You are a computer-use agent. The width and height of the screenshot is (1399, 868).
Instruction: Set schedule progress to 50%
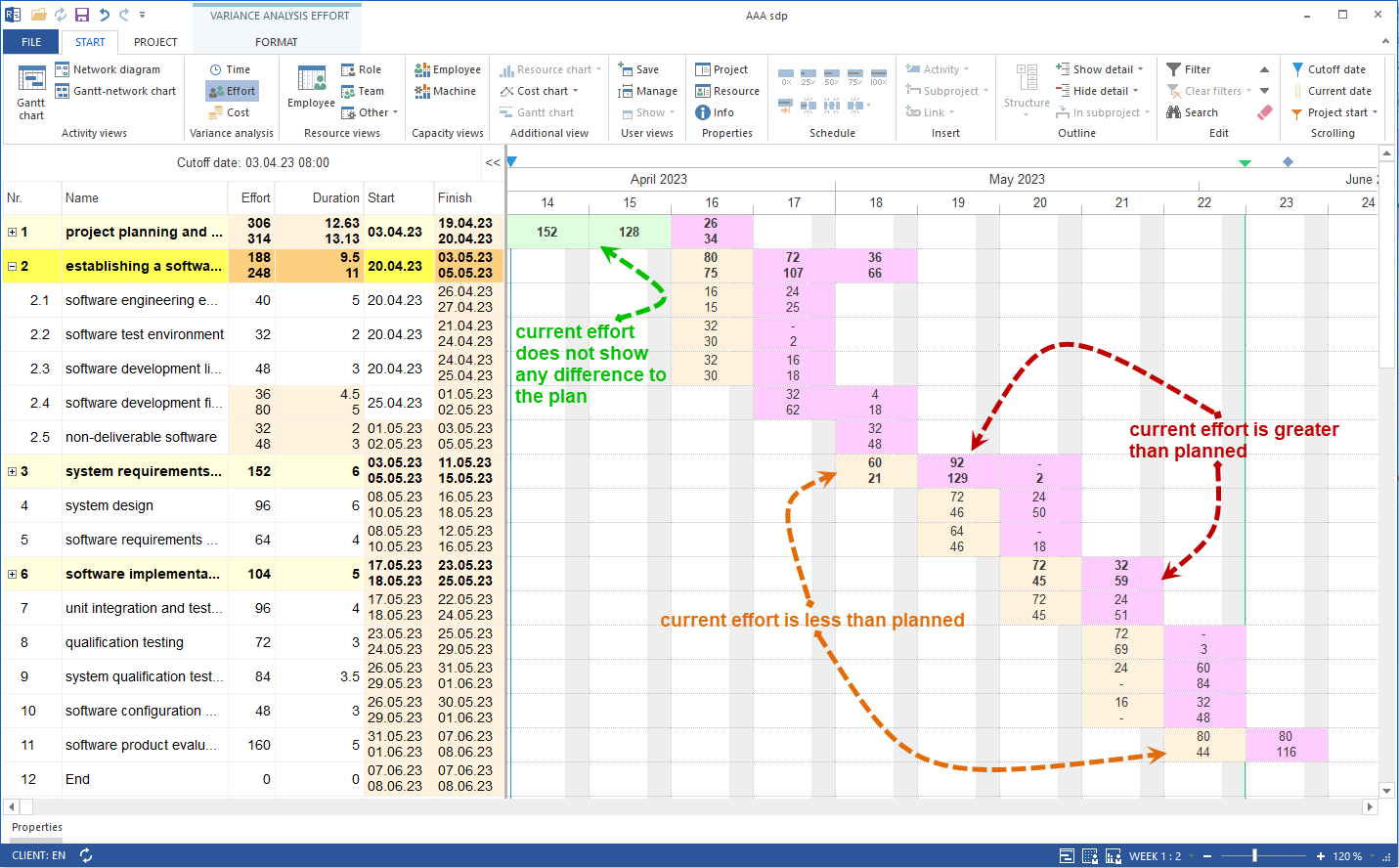point(832,77)
